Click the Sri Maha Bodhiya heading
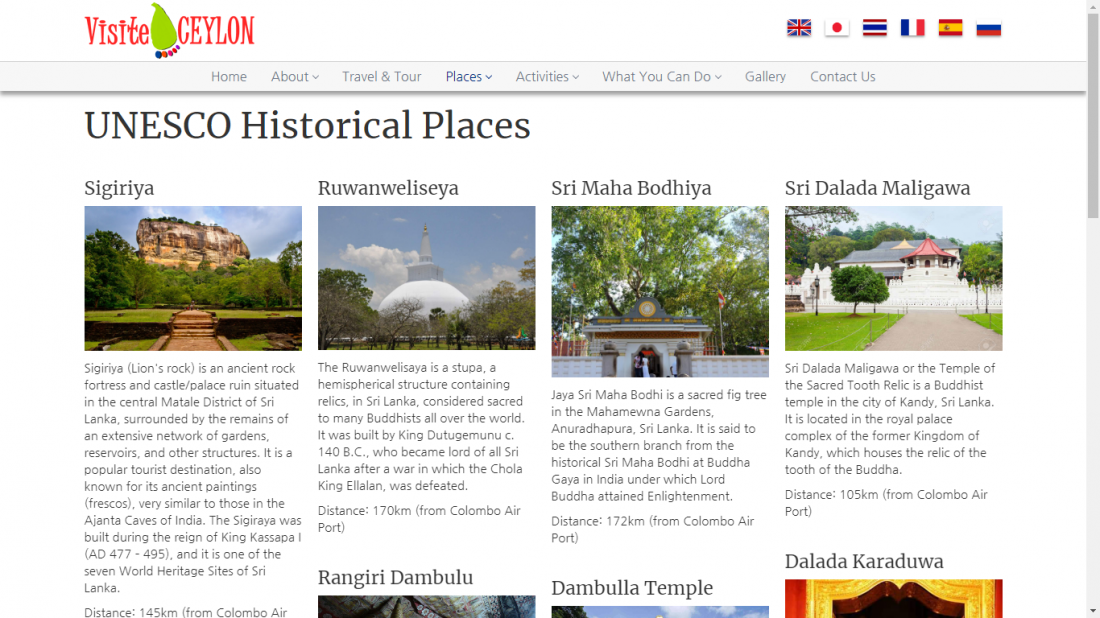The image size is (1100, 618). pos(631,188)
